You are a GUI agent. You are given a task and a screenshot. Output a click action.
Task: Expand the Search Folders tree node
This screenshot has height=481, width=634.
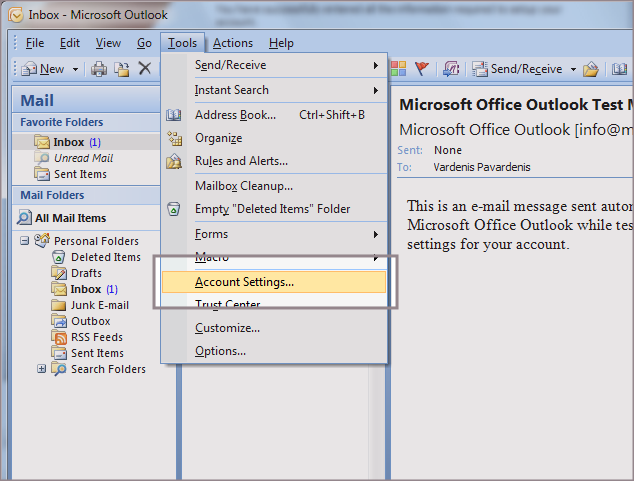(x=41, y=369)
